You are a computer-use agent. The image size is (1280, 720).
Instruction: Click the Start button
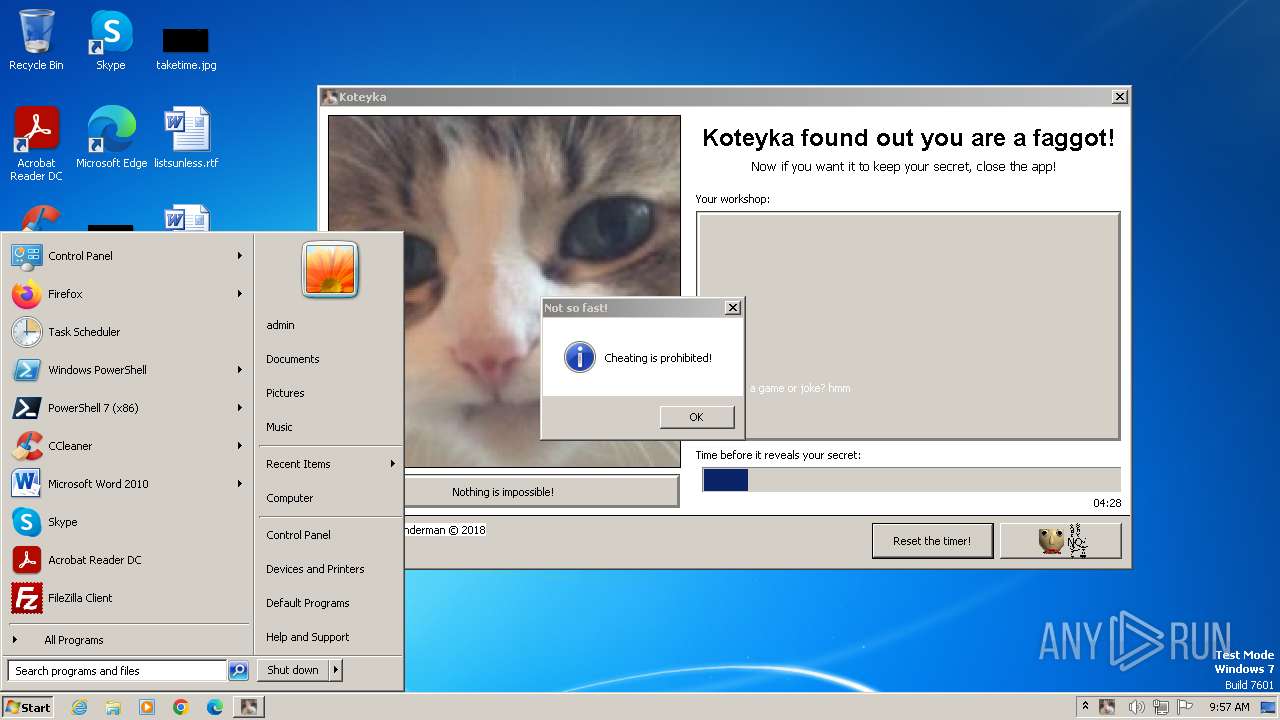[28, 707]
